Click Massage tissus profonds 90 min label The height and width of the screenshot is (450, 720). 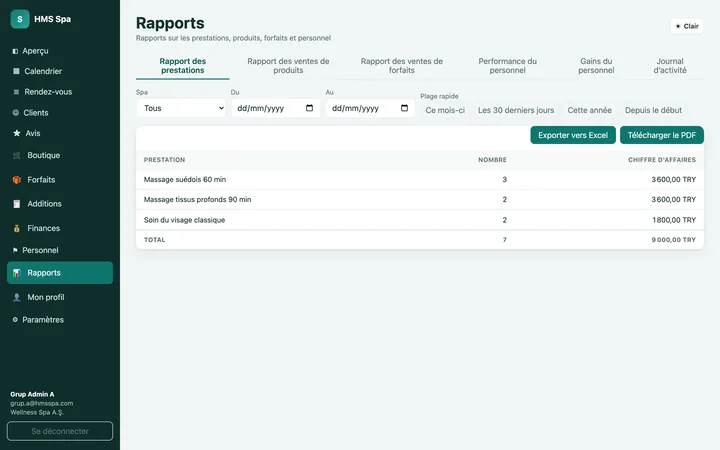click(x=197, y=199)
